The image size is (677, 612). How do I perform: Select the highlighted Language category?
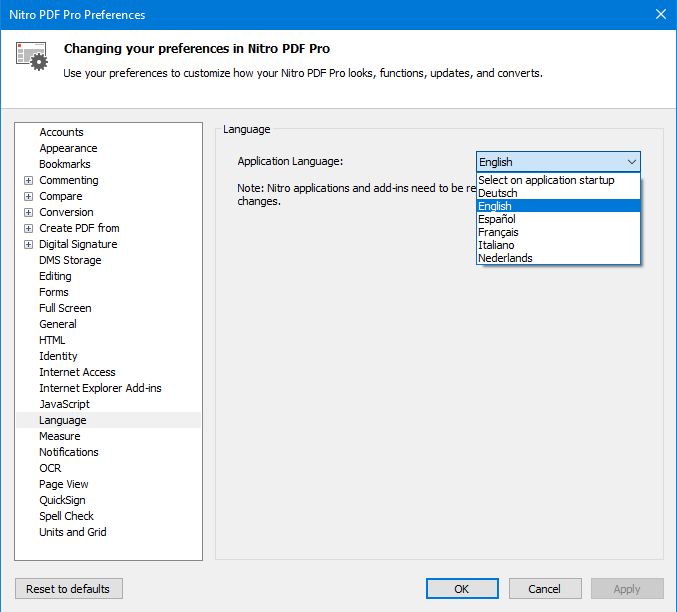63,420
